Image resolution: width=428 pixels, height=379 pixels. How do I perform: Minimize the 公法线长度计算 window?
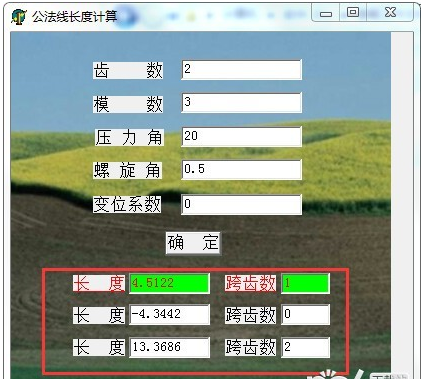[326, 13]
